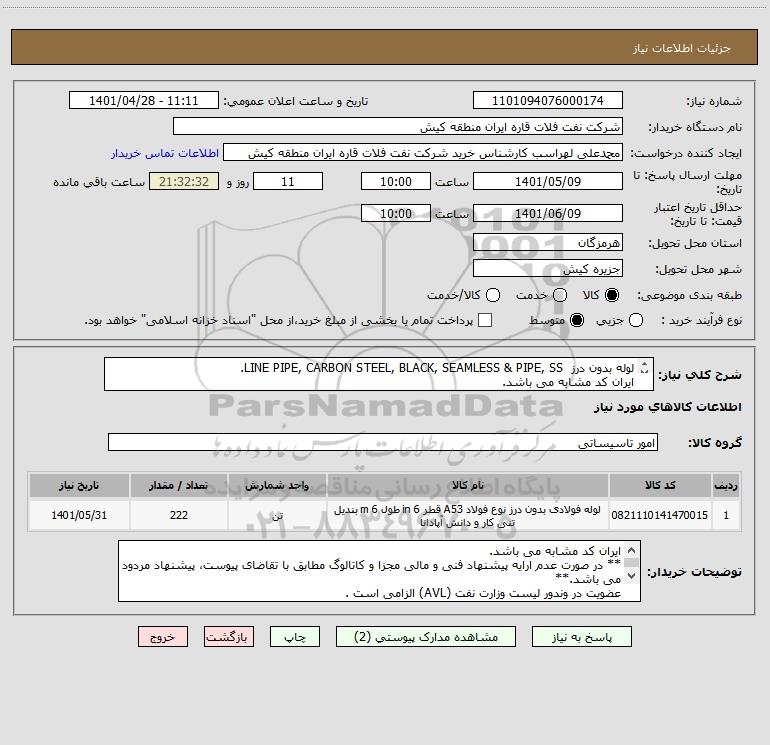The image size is (770, 745).
Task: Click the شرح کلی نیاز text area
Action: pos(379,374)
